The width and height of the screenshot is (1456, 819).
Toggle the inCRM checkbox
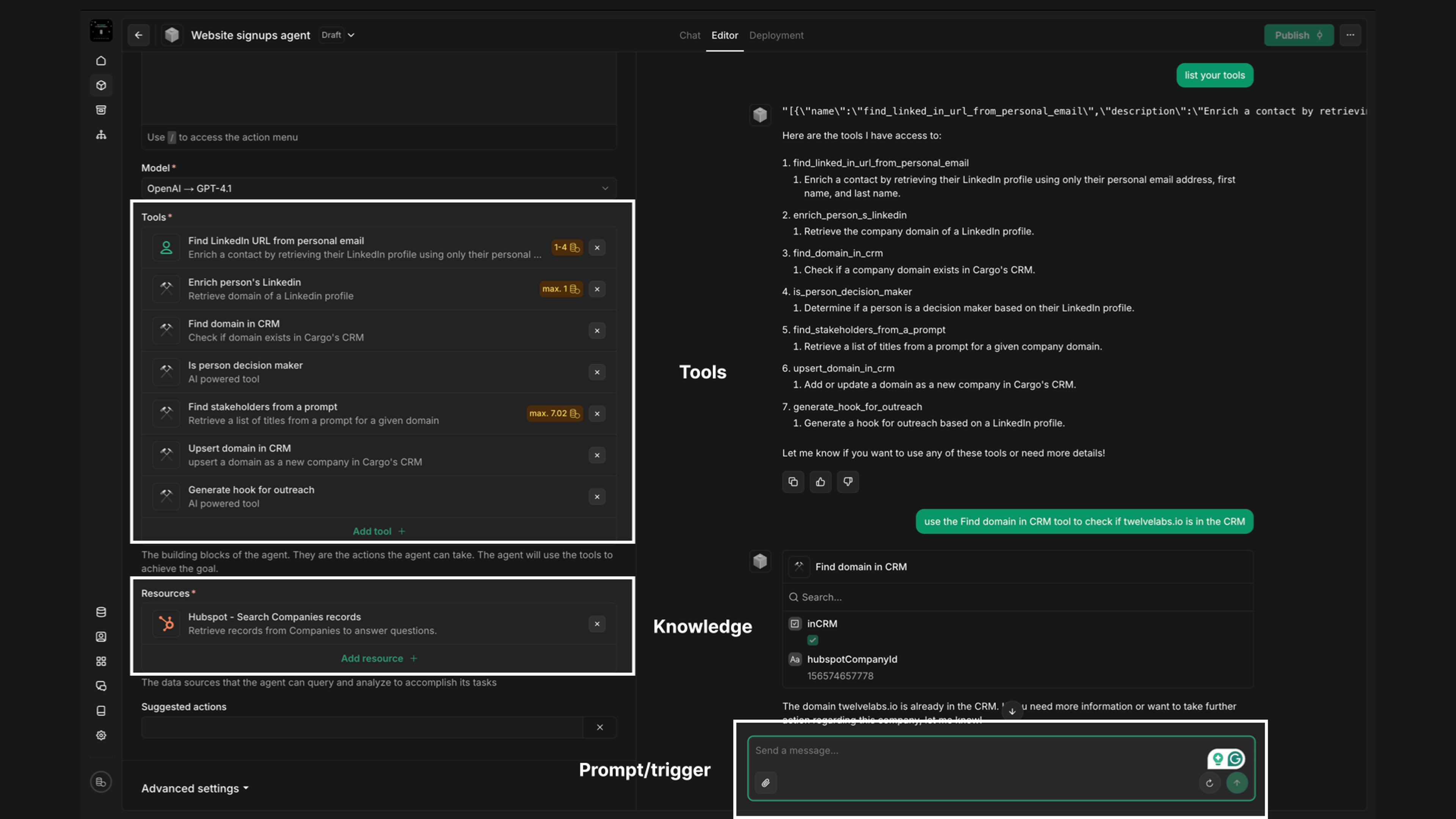pyautogui.click(x=813, y=640)
